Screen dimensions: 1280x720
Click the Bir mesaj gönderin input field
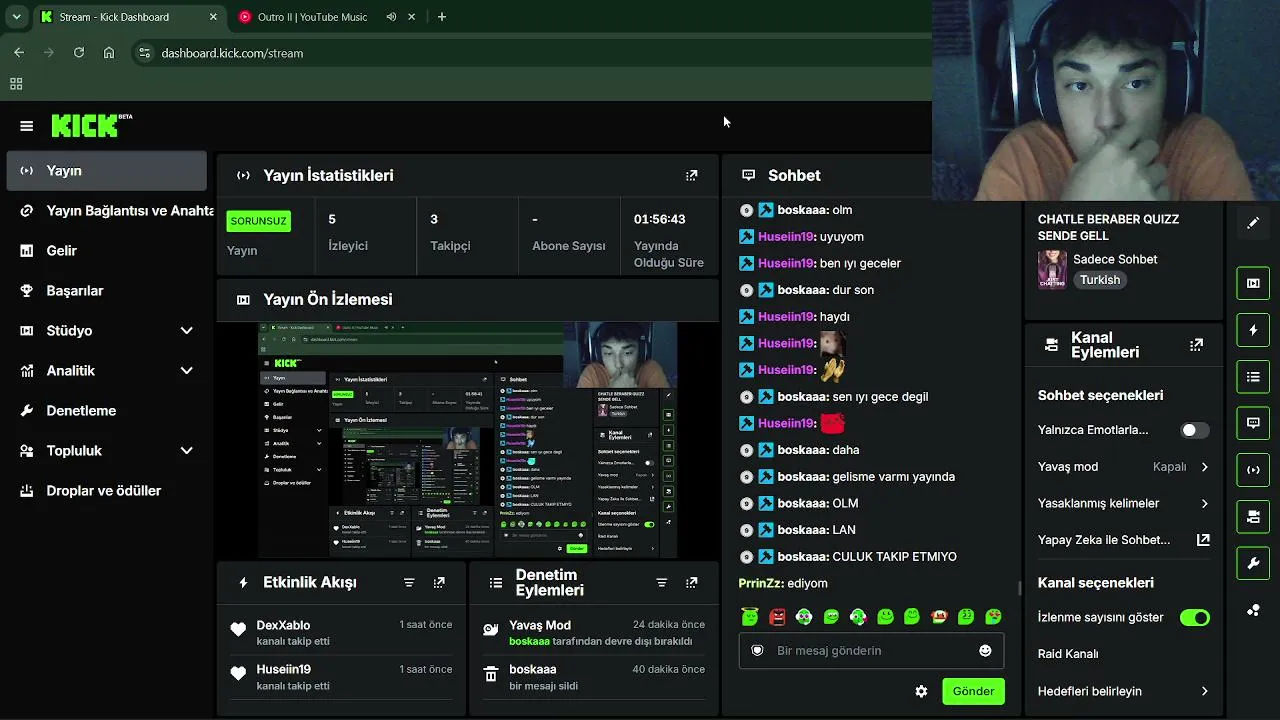tap(871, 650)
